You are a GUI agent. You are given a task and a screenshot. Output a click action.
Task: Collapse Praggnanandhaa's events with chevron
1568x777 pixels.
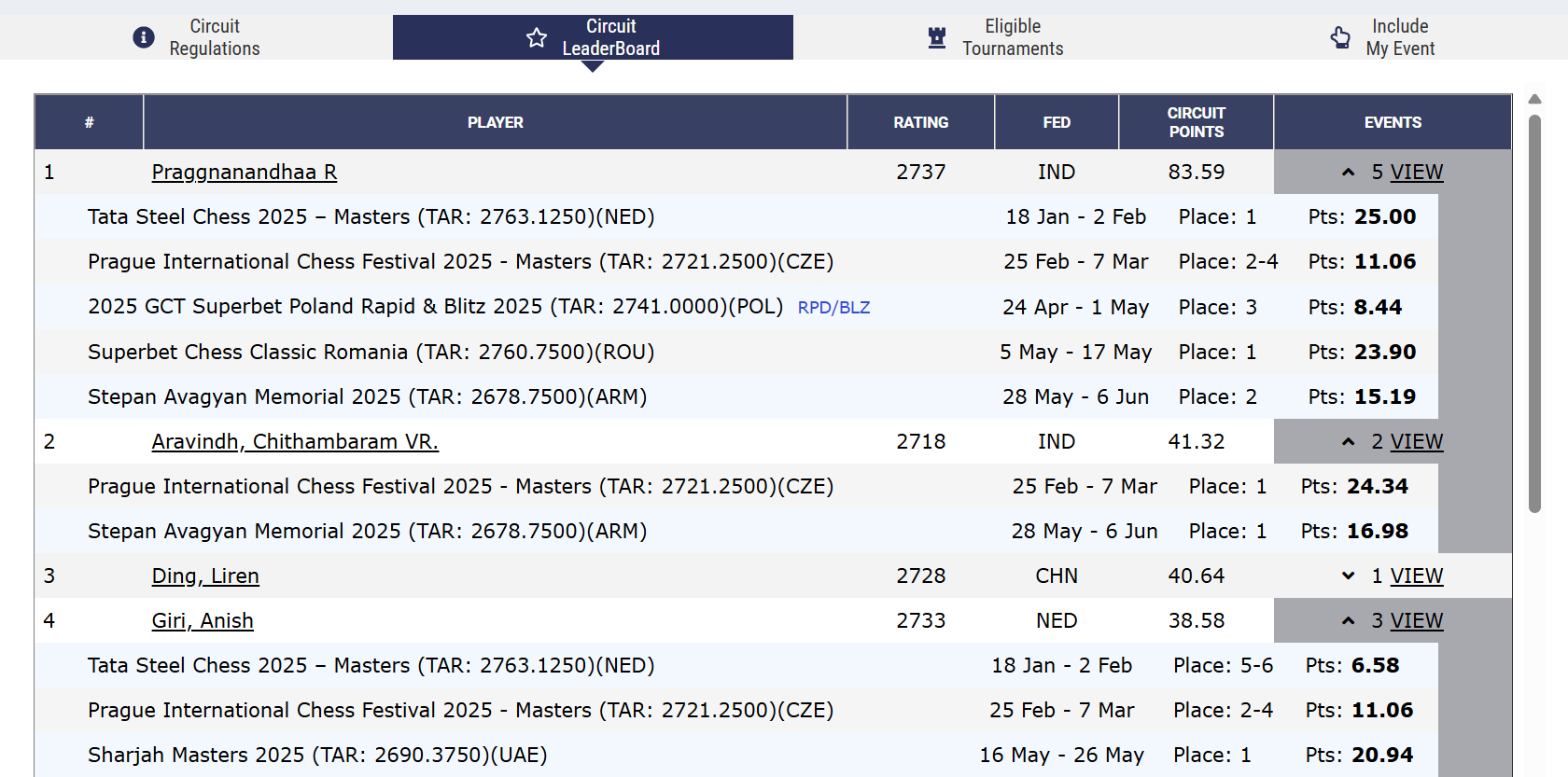[1348, 173]
